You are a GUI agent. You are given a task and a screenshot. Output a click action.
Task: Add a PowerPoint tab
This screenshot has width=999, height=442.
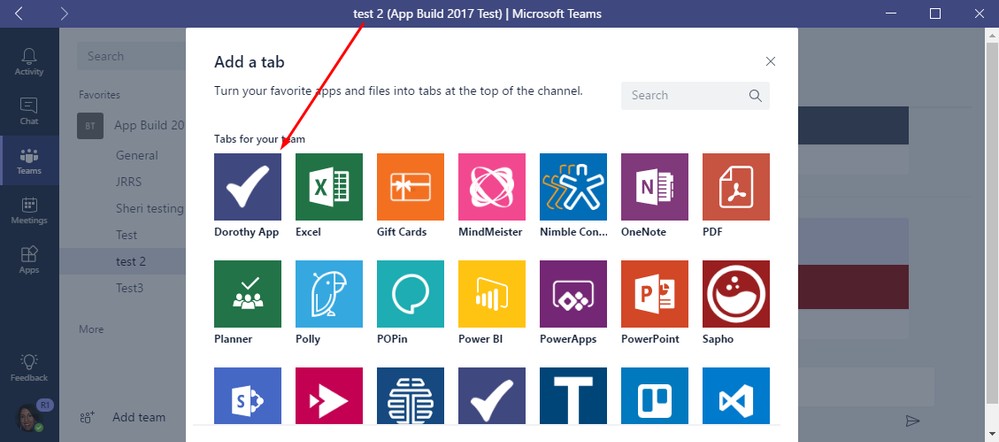(654, 294)
